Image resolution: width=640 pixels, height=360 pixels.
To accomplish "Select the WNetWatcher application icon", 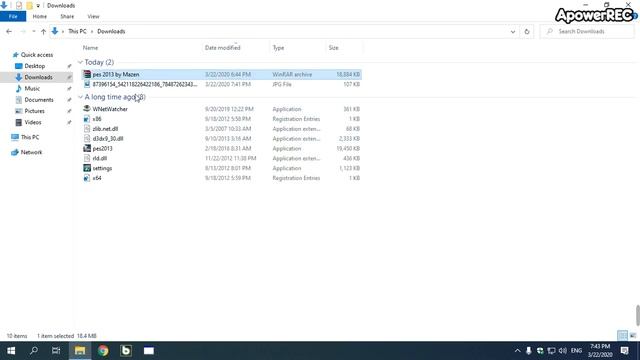I will (87, 109).
